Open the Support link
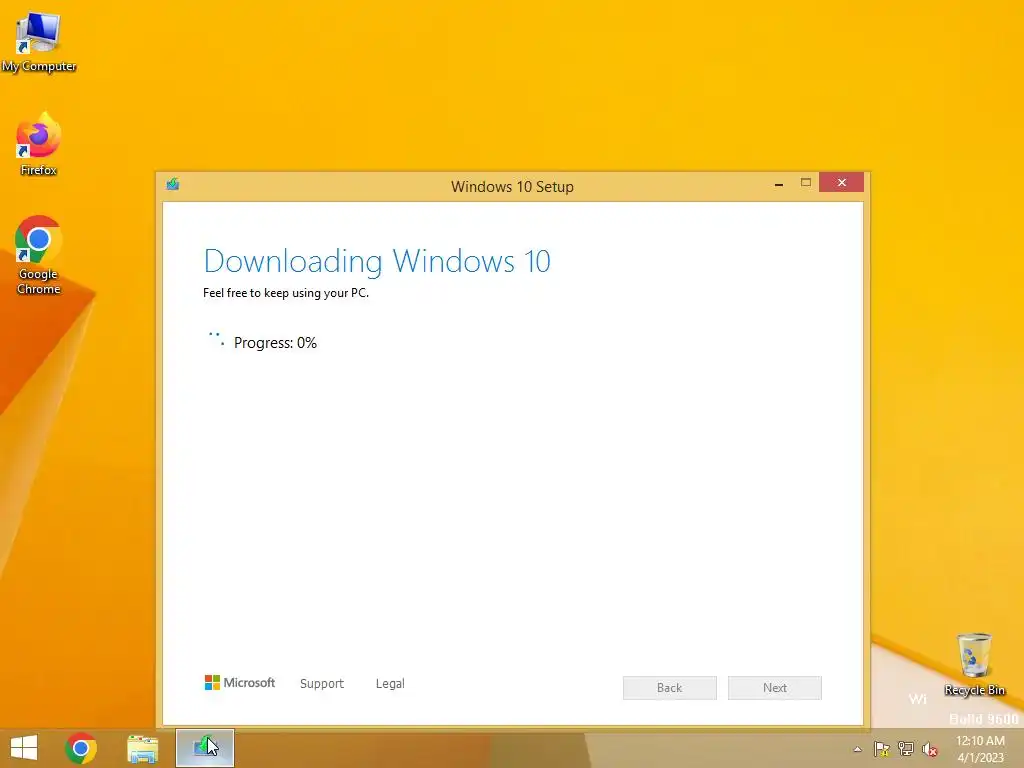This screenshot has height=768, width=1024. [321, 684]
